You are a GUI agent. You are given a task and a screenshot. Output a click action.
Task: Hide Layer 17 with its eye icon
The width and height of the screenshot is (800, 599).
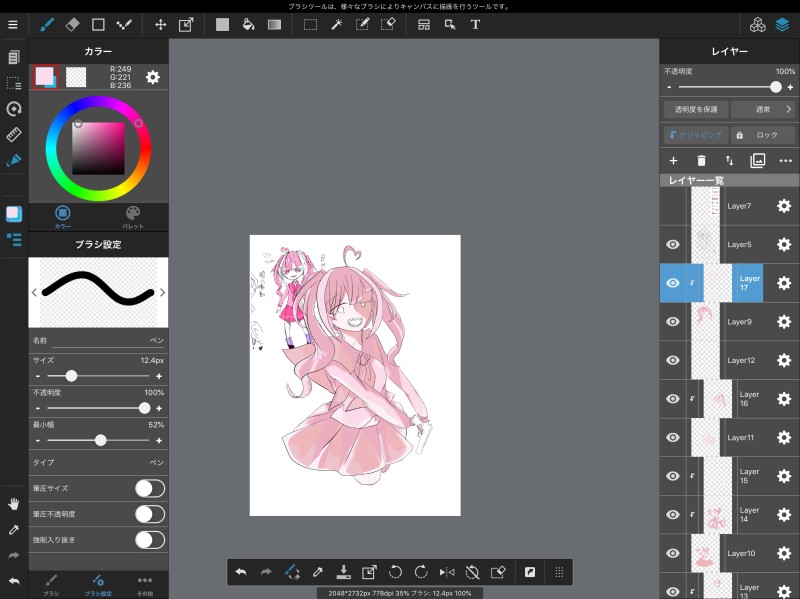click(x=673, y=283)
